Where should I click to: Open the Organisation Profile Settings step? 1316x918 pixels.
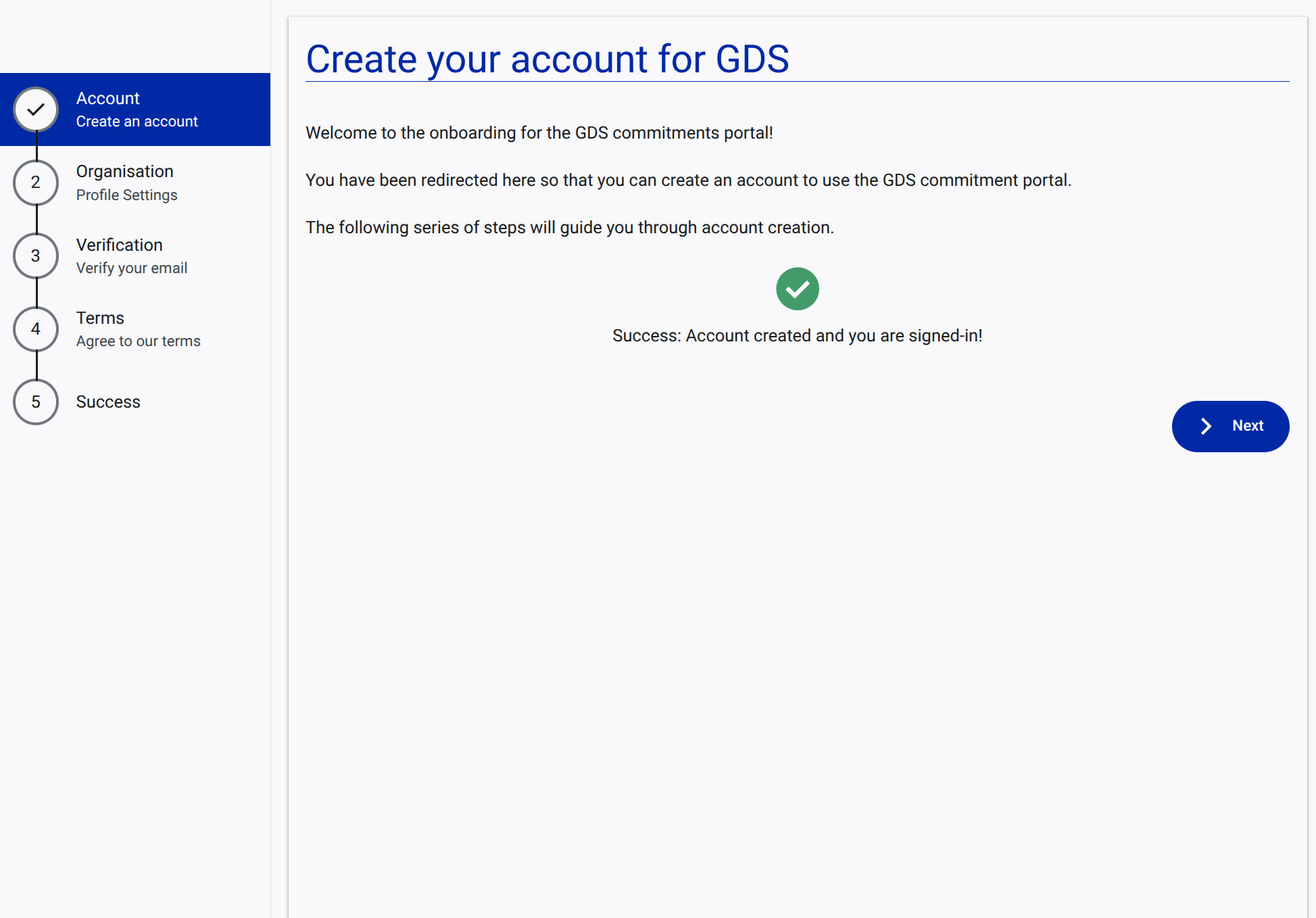(x=124, y=183)
